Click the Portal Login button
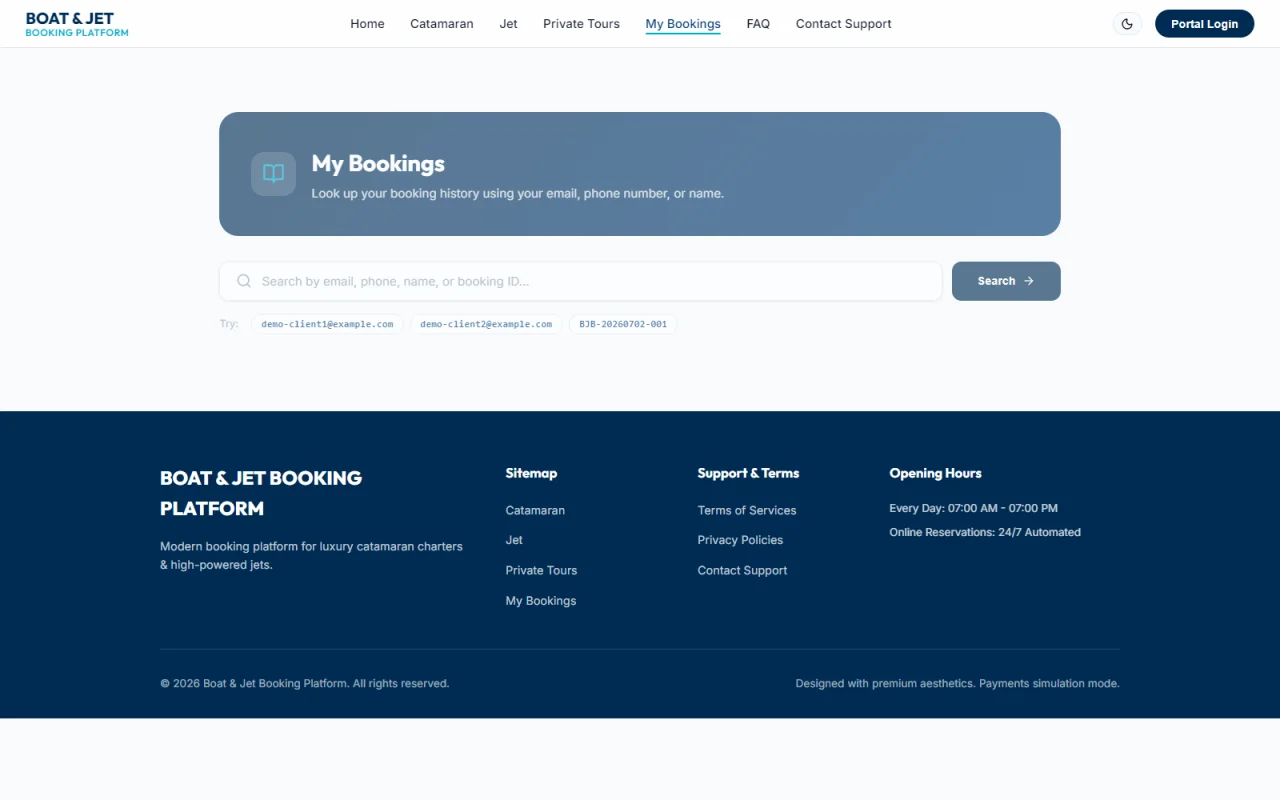Screen dimensions: 1280x800 pyautogui.click(x=1204, y=24)
